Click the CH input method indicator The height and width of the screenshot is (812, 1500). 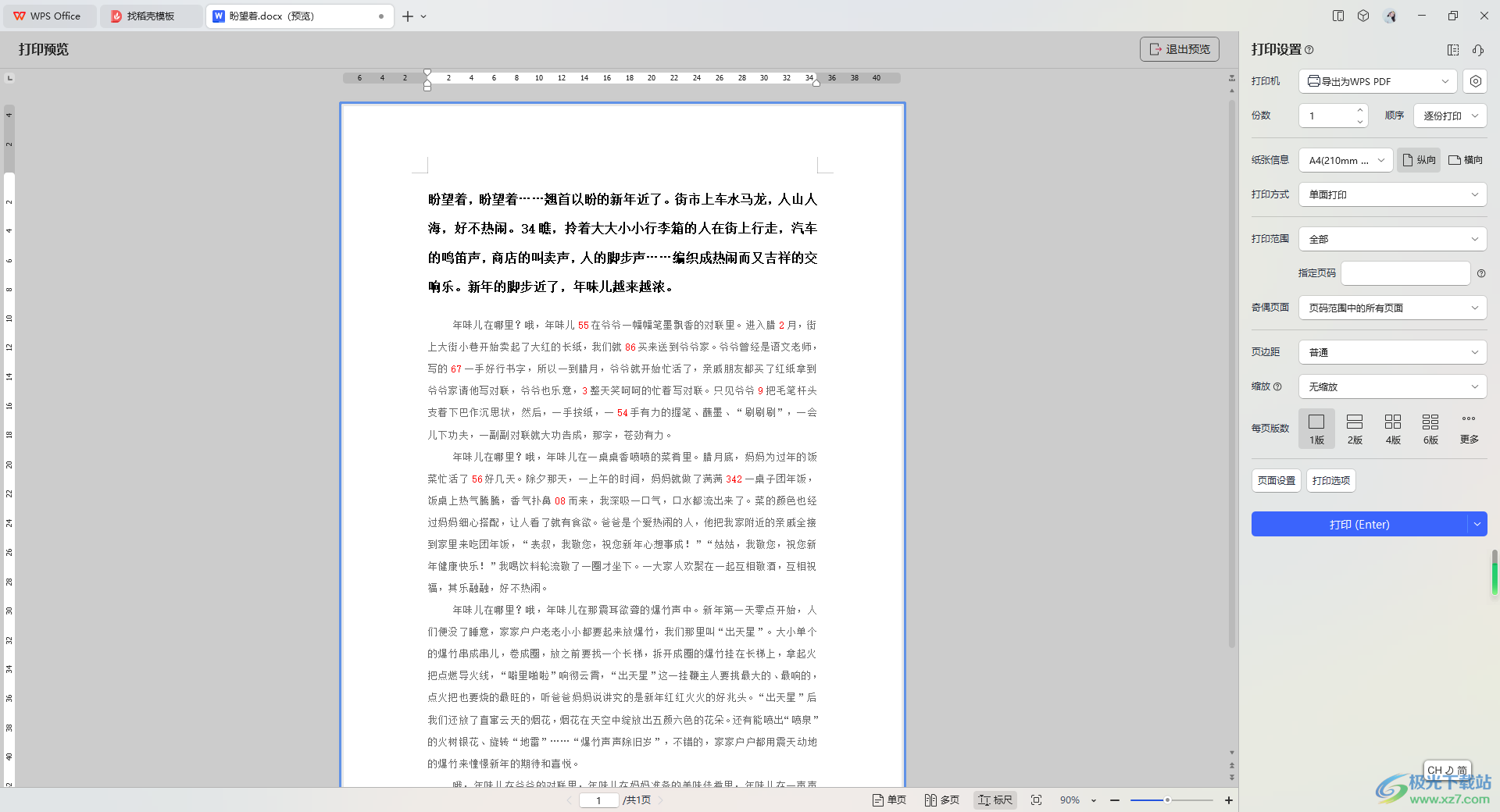[1447, 770]
